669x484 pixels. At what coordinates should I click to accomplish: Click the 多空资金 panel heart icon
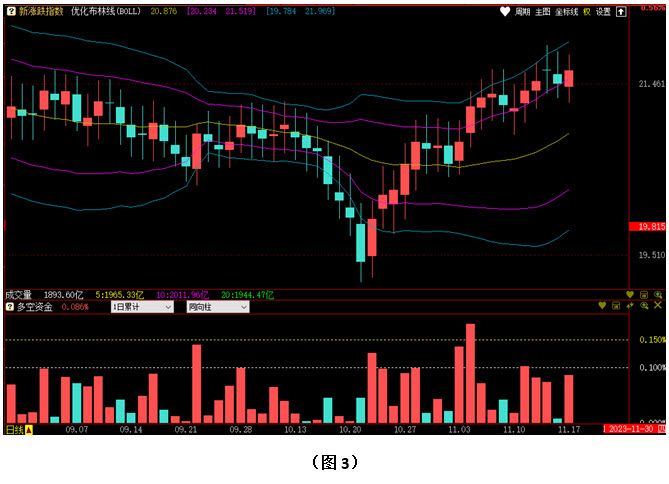pyautogui.click(x=602, y=306)
